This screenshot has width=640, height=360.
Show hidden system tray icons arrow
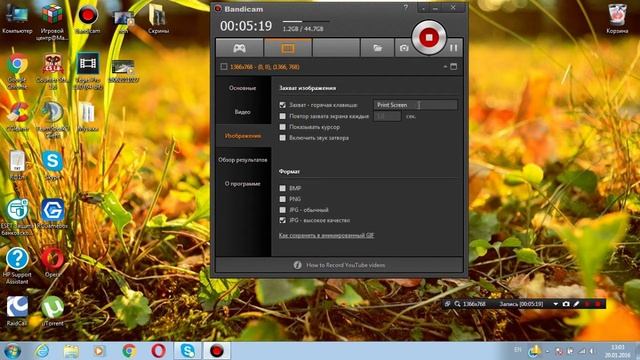[547, 351]
